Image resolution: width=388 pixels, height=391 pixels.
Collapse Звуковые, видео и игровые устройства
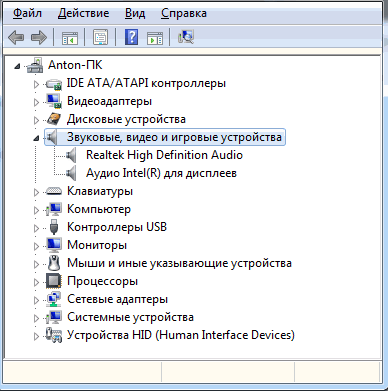[x=36, y=138]
